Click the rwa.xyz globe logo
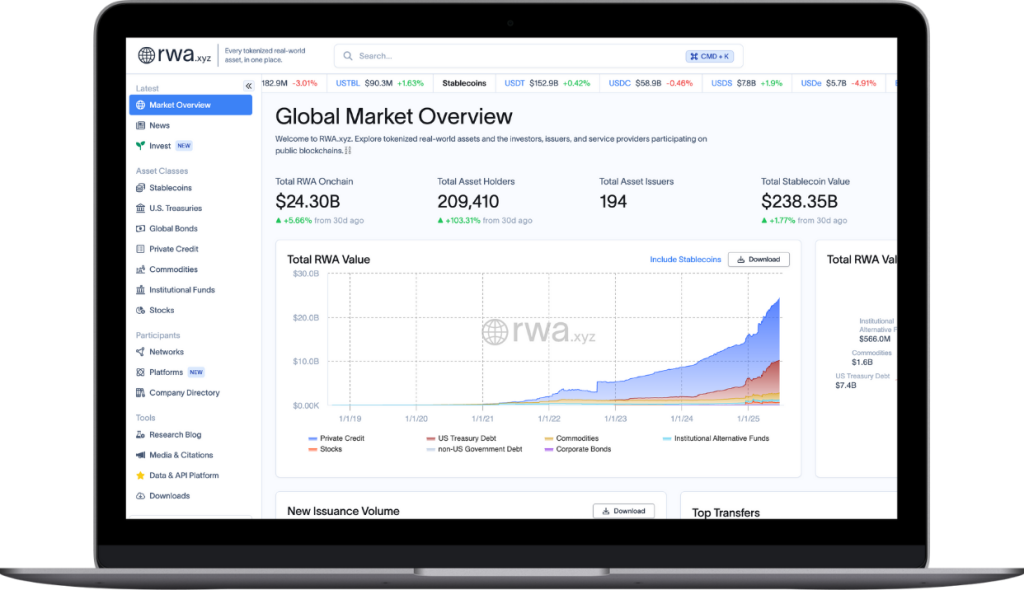 pyautogui.click(x=146, y=56)
